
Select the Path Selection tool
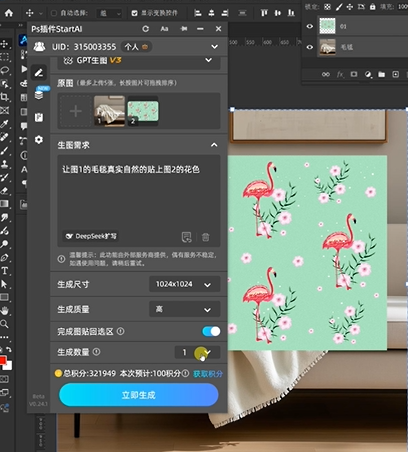pyautogui.click(x=5, y=284)
